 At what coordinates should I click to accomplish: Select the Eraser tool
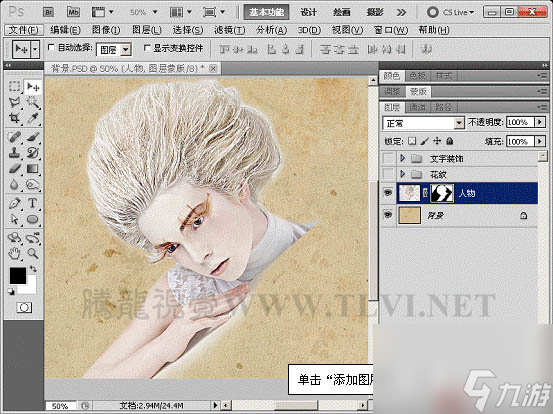point(14,169)
